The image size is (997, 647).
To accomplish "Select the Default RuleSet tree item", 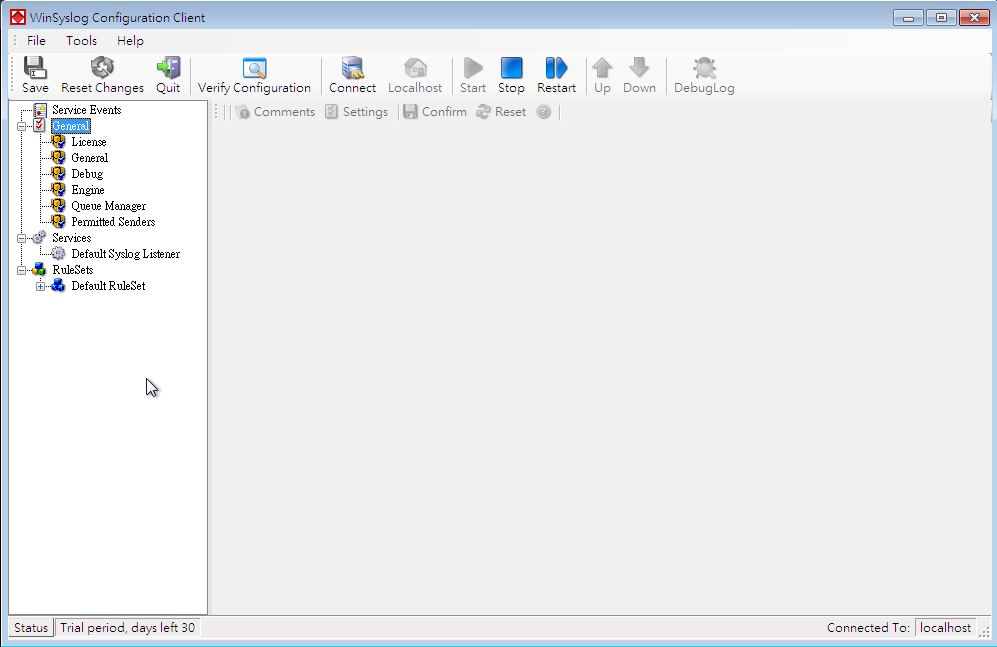I will point(108,286).
